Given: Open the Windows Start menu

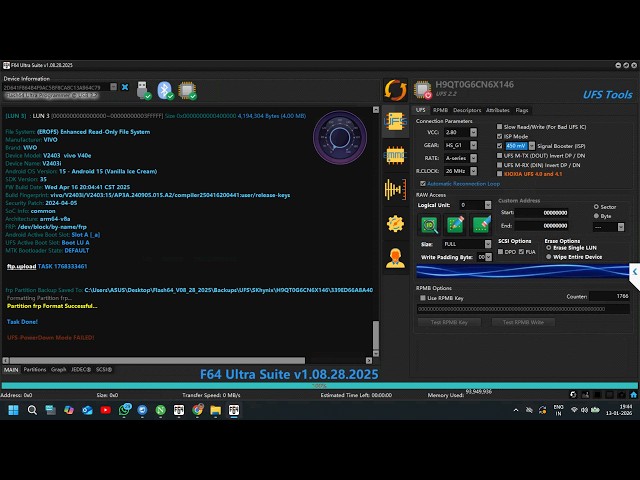Looking at the screenshot, I should (x=13, y=410).
